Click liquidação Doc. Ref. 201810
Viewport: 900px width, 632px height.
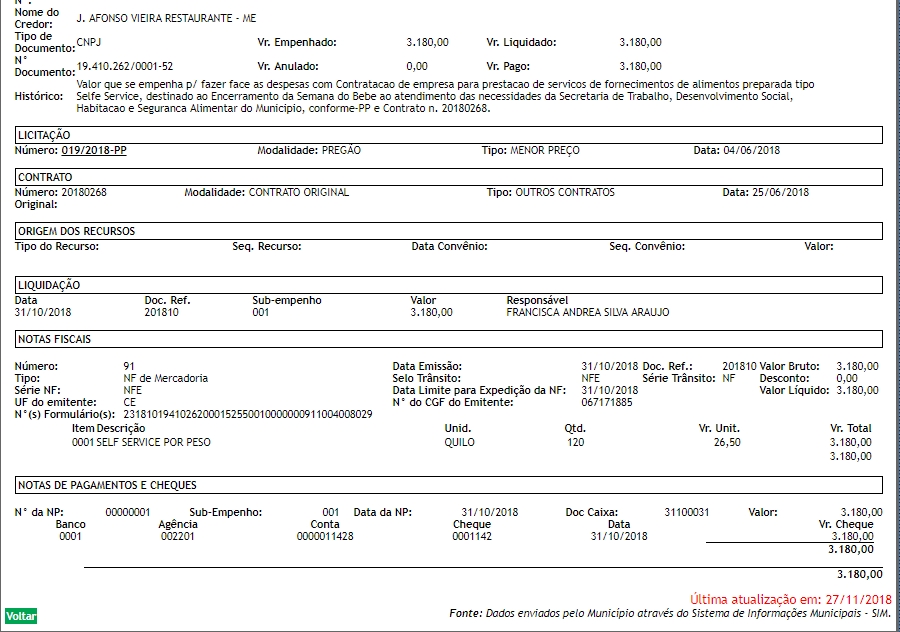click(x=161, y=312)
